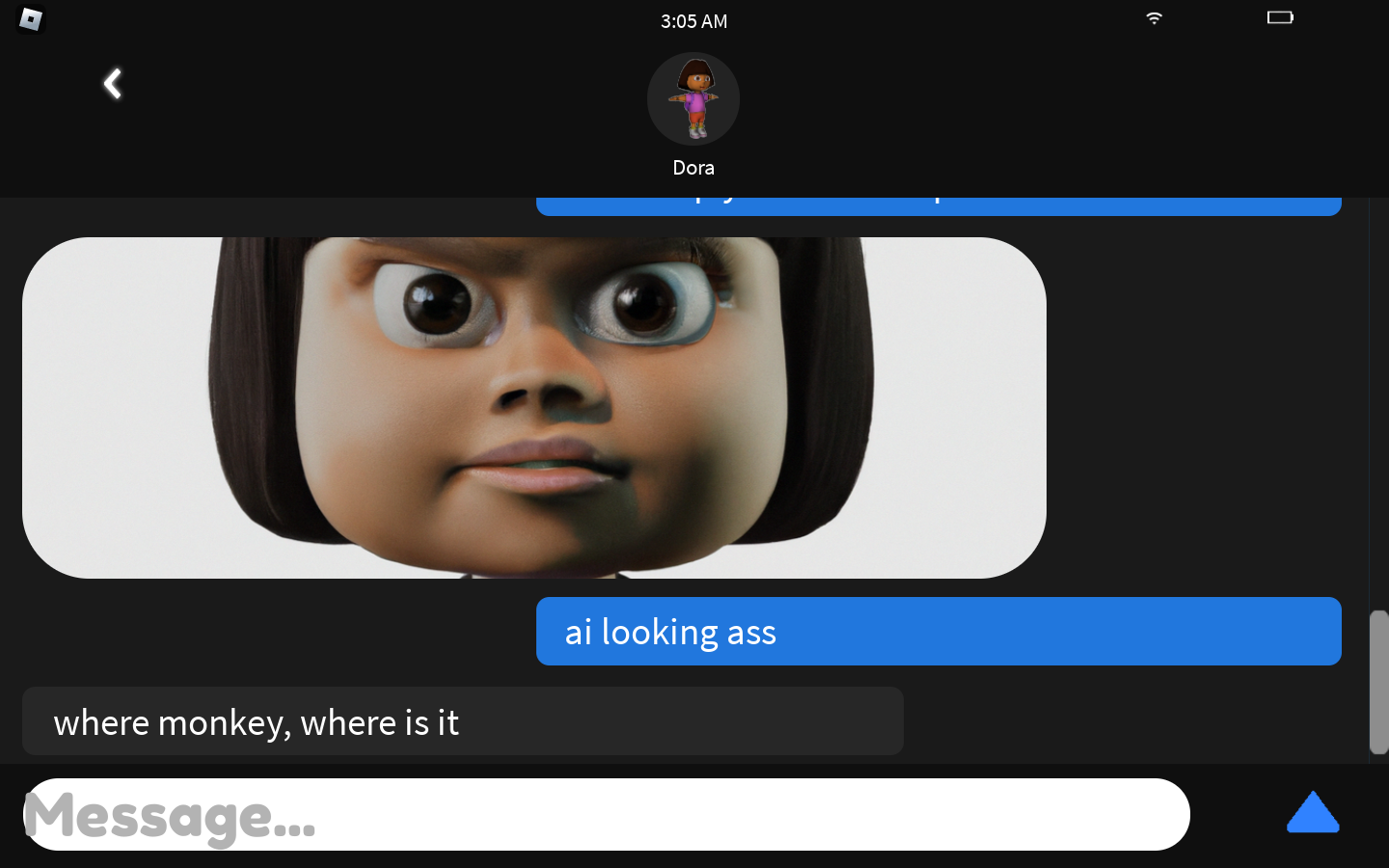Tap the Wi-Fi status icon
This screenshot has width=1389, height=868.
pyautogui.click(x=1154, y=18)
